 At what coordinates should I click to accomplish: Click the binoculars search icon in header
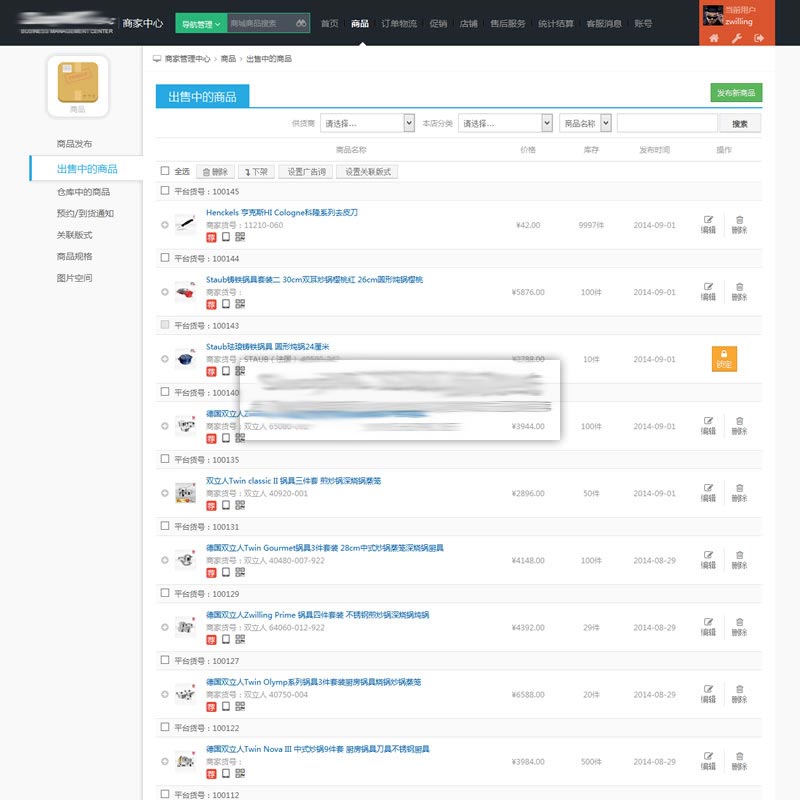pos(301,23)
